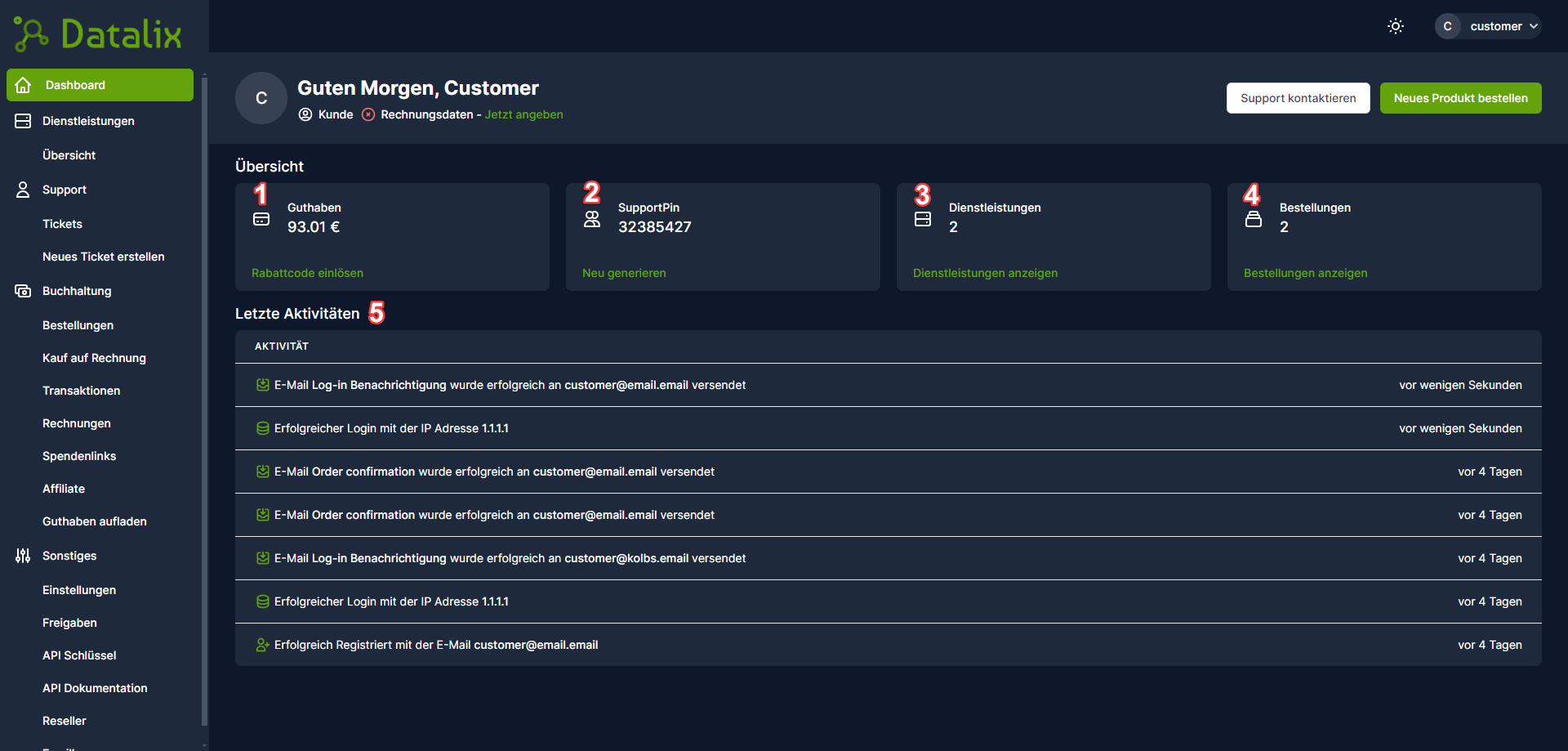Screen dimensions: 1568x751
Task: Open Affiliate in the sidebar
Action: coord(64,489)
